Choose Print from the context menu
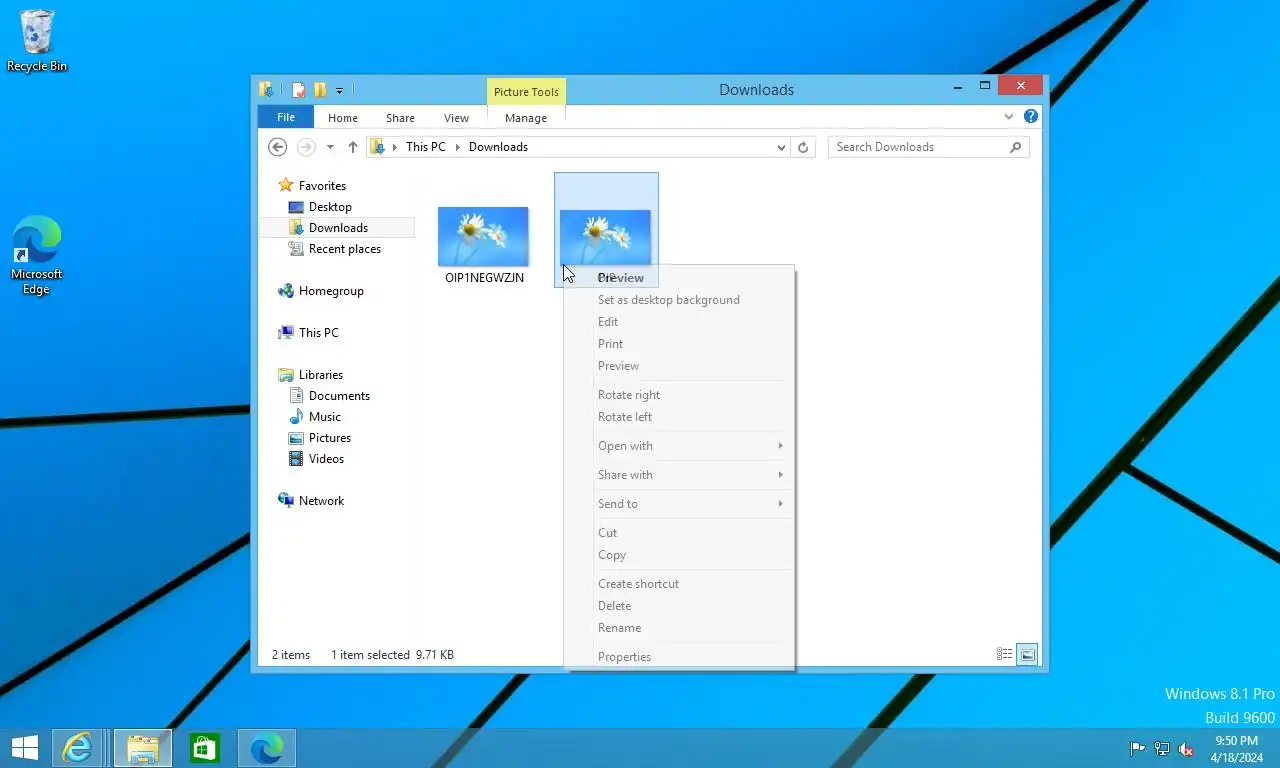 tap(610, 344)
